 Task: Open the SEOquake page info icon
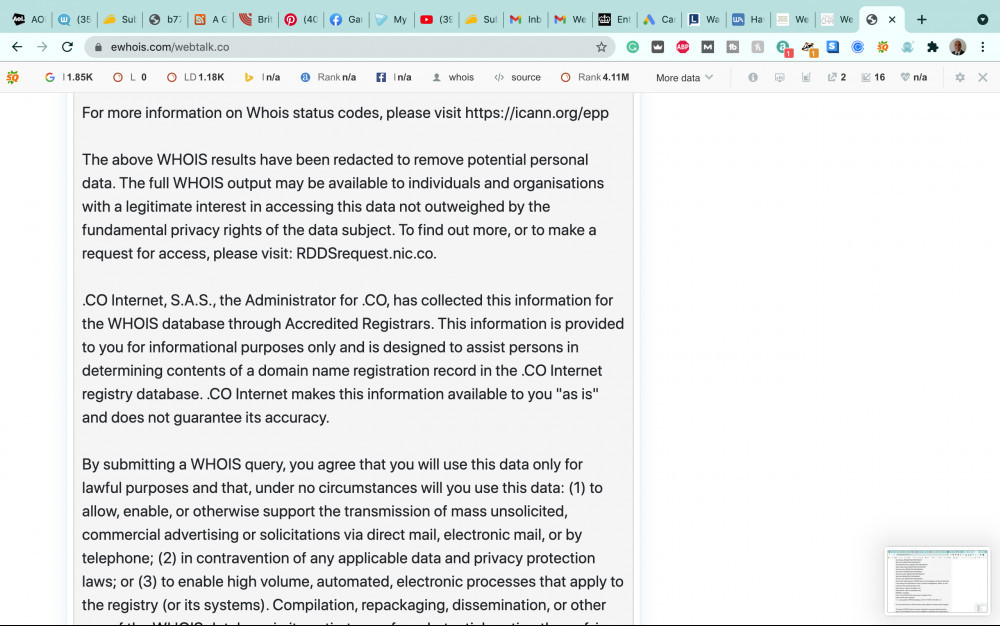click(753, 77)
